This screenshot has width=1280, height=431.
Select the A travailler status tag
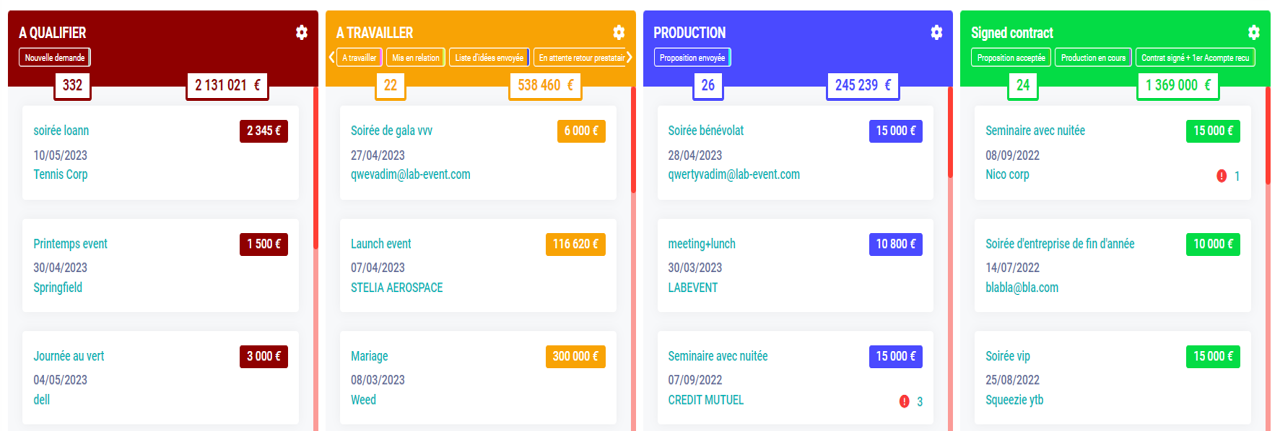(x=360, y=58)
